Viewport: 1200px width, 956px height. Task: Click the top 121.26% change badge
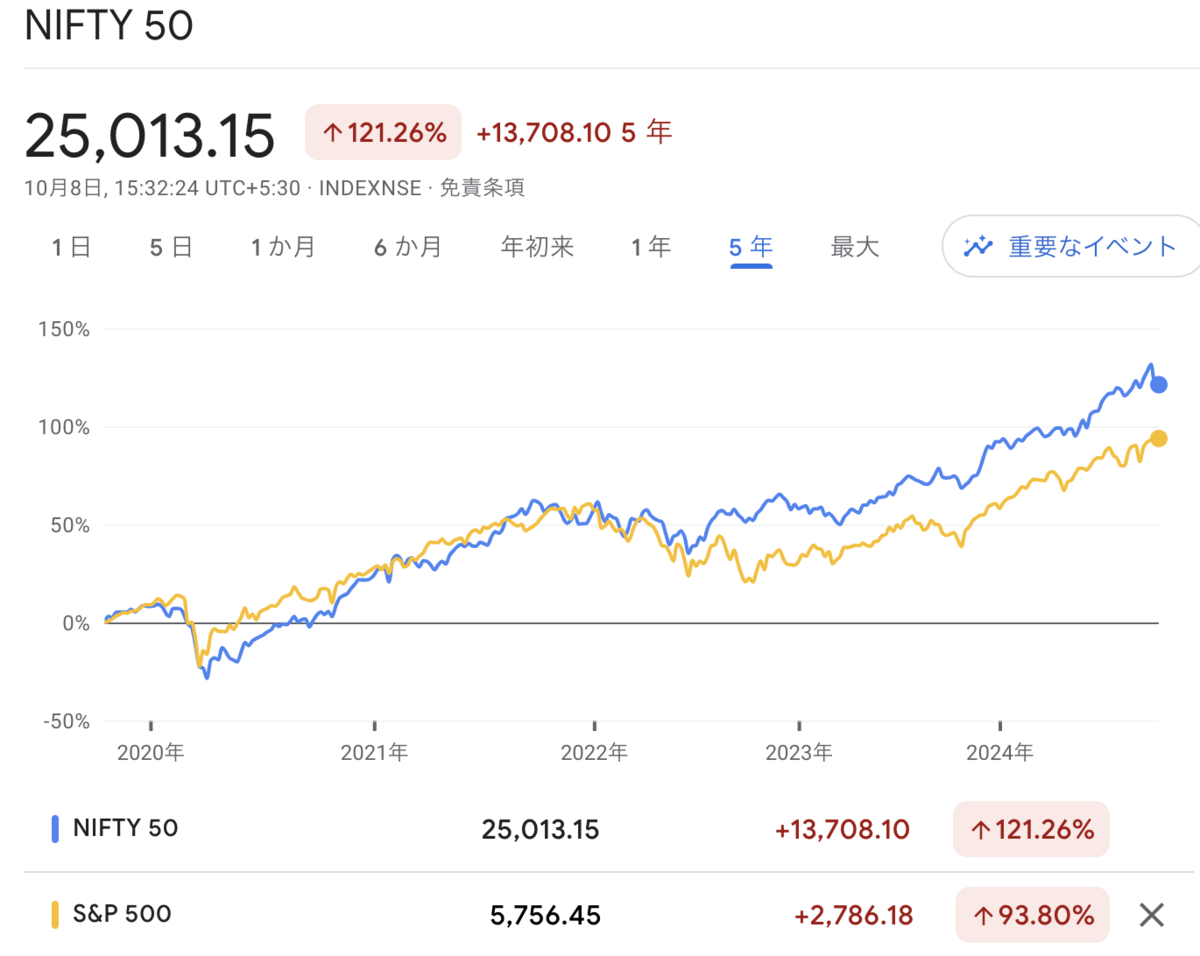coord(383,132)
